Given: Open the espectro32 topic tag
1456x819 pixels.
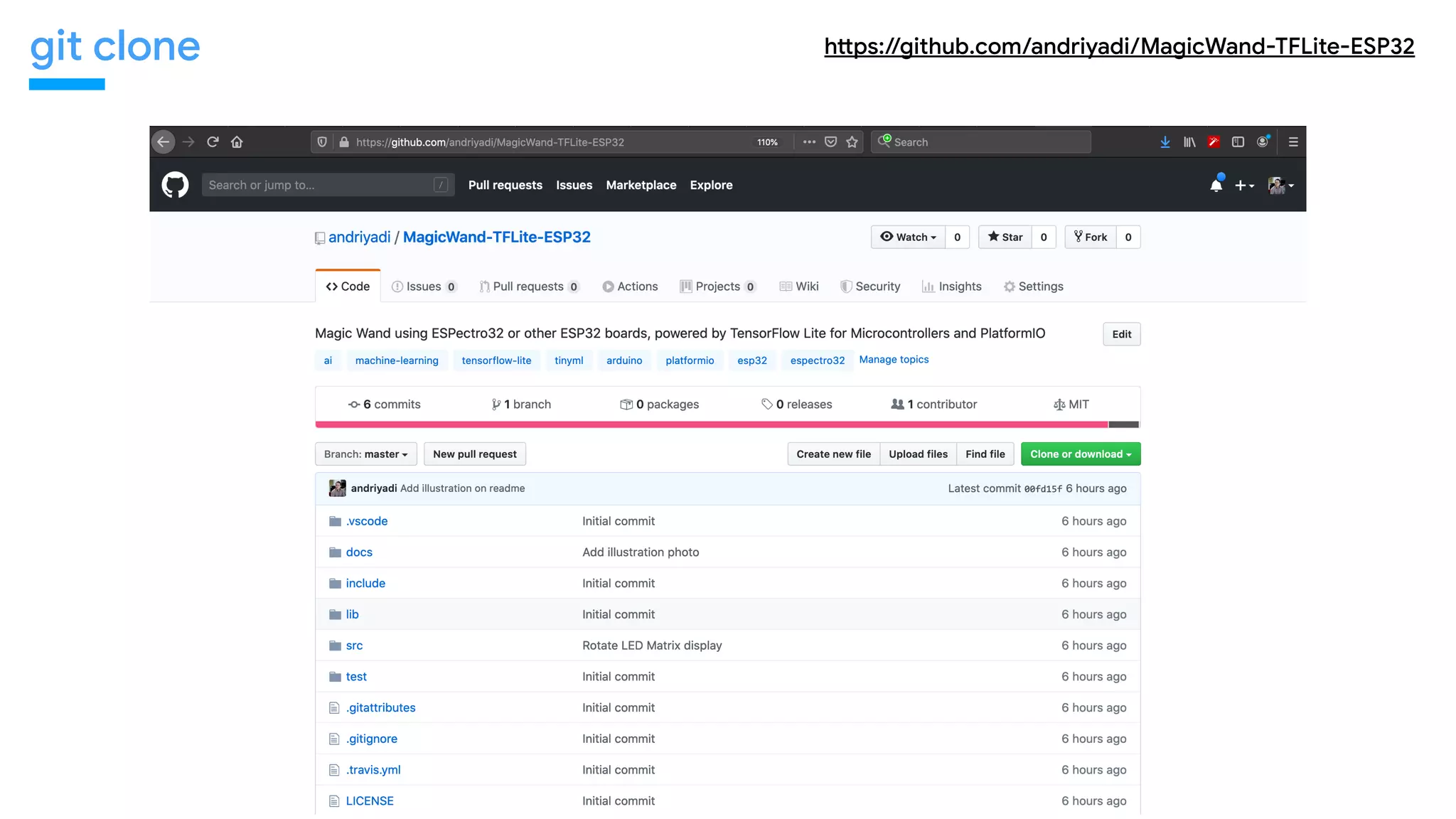Looking at the screenshot, I should 817,360.
